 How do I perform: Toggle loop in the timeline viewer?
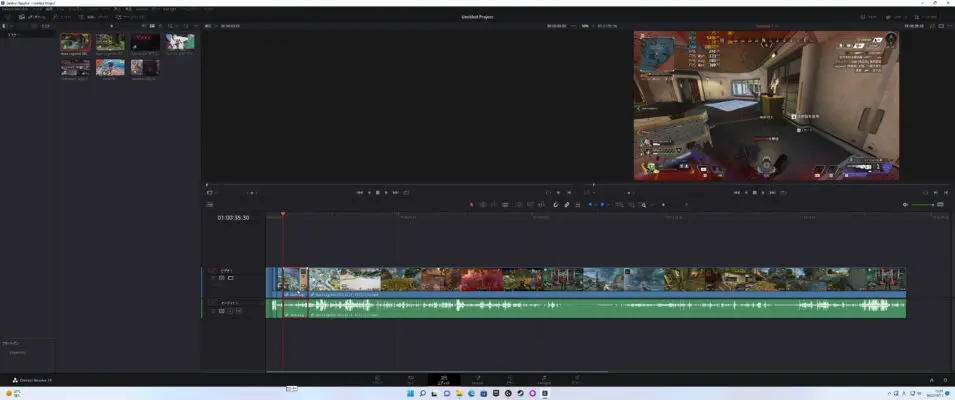click(783, 192)
